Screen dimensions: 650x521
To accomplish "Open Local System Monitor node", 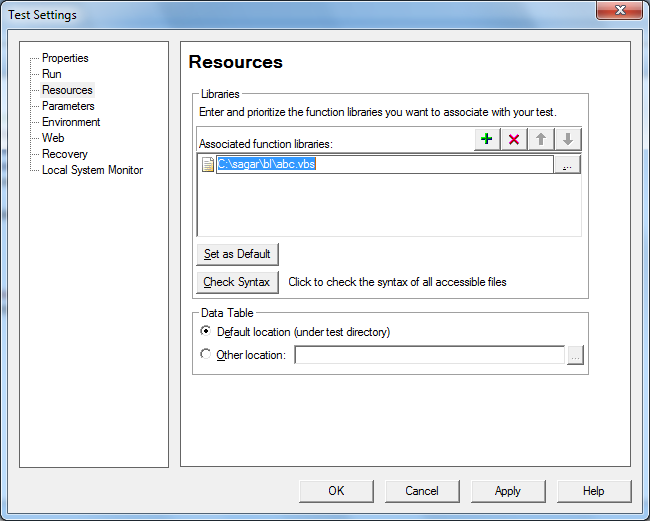I will coord(92,170).
